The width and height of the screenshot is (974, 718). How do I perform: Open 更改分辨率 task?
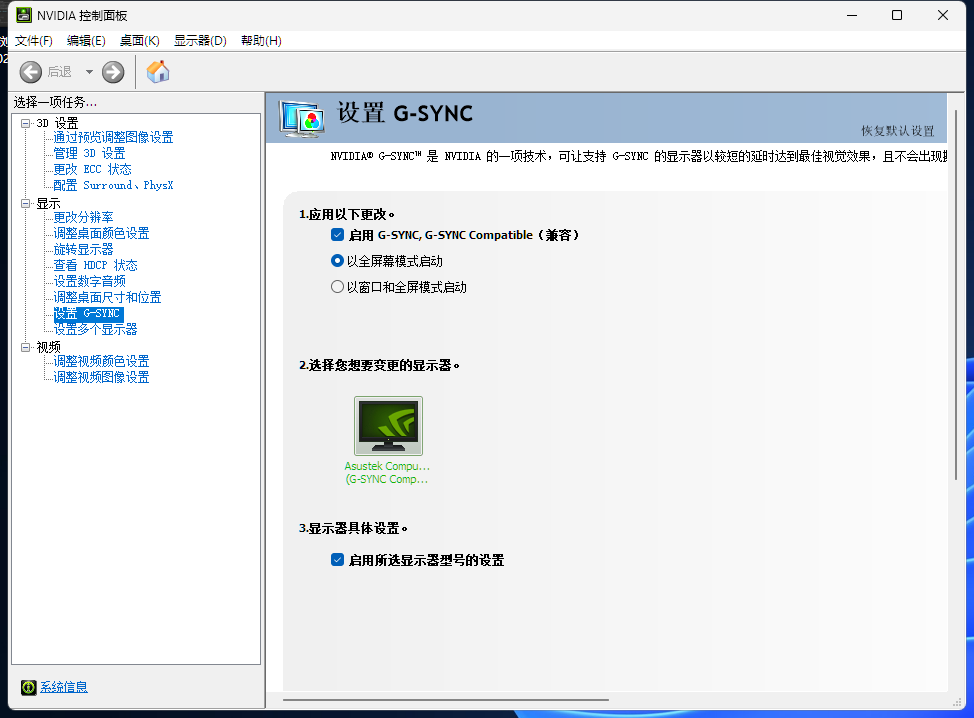[83, 217]
